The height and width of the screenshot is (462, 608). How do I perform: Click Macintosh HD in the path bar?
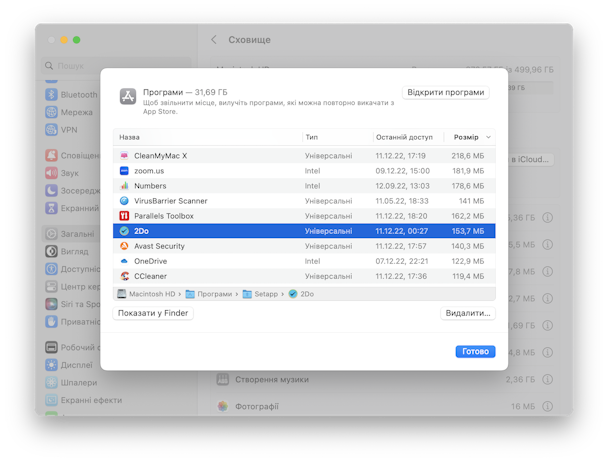(x=149, y=294)
